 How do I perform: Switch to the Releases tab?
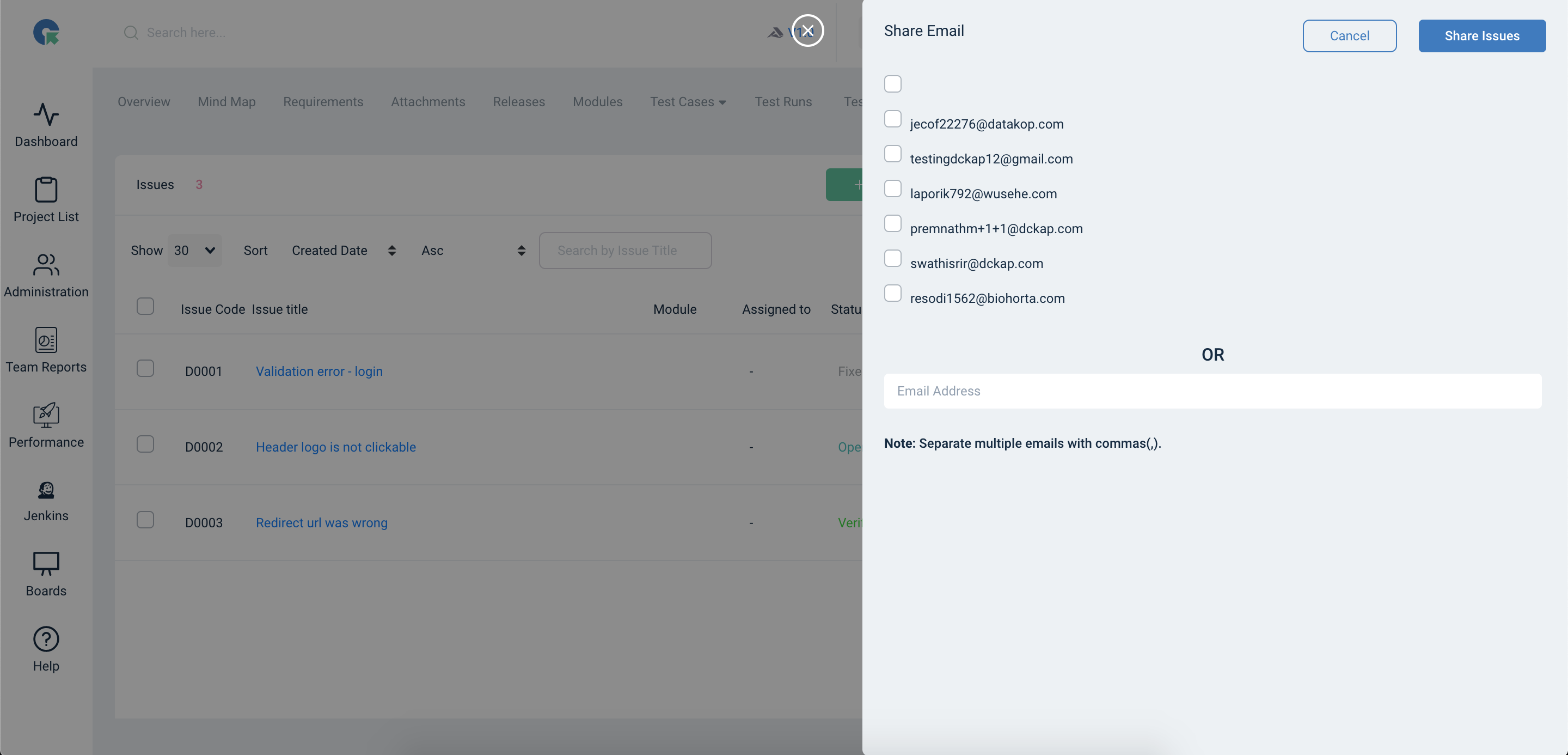(x=519, y=102)
